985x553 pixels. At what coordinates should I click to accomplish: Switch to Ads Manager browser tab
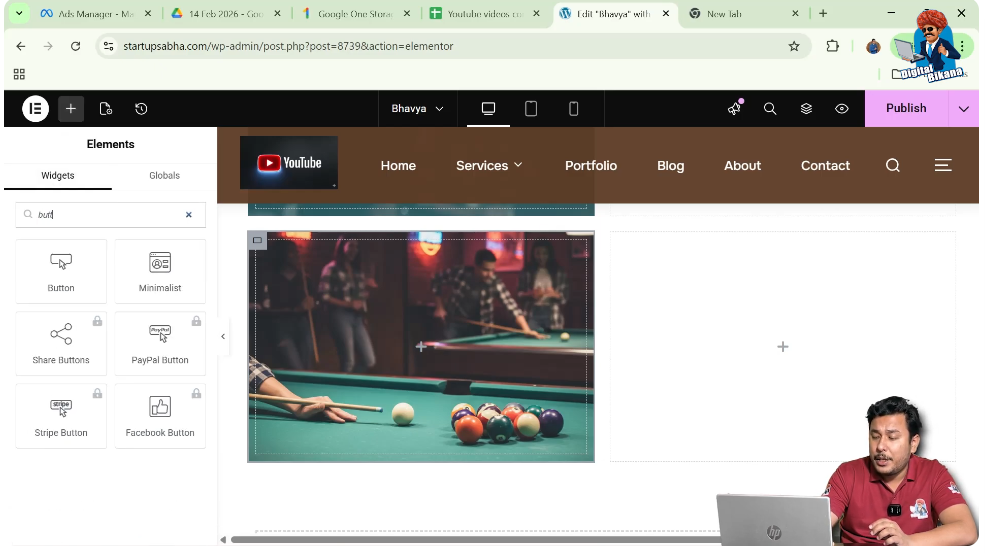pos(95,13)
